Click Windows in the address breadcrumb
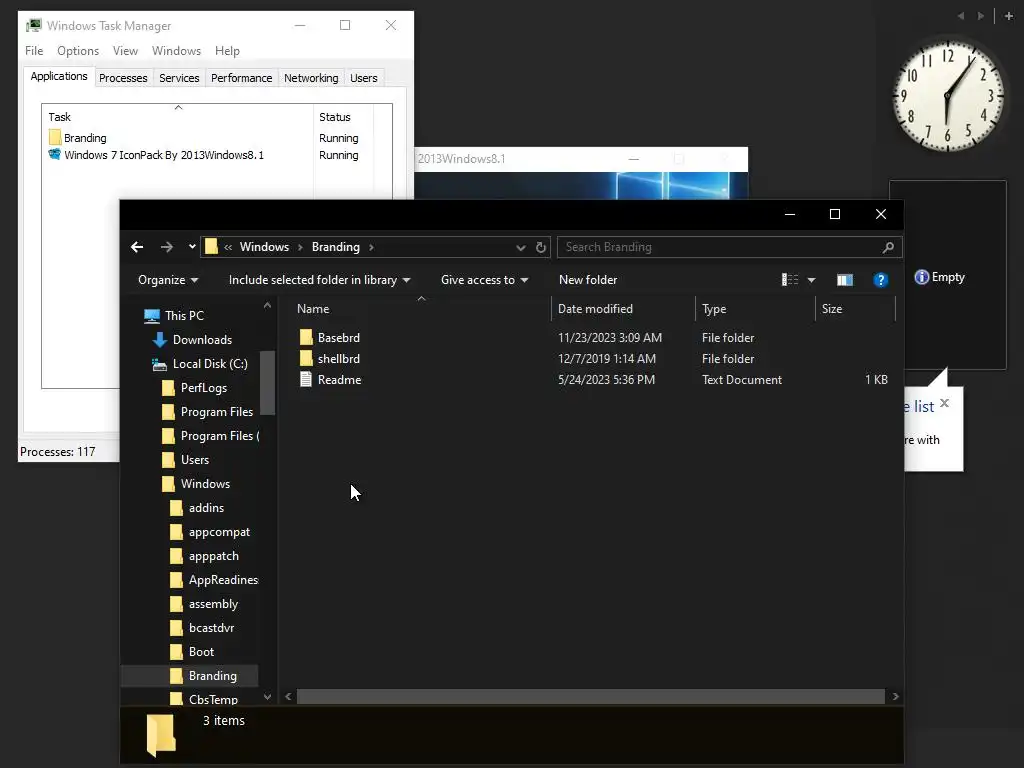Image resolution: width=1024 pixels, height=768 pixels. (x=264, y=247)
